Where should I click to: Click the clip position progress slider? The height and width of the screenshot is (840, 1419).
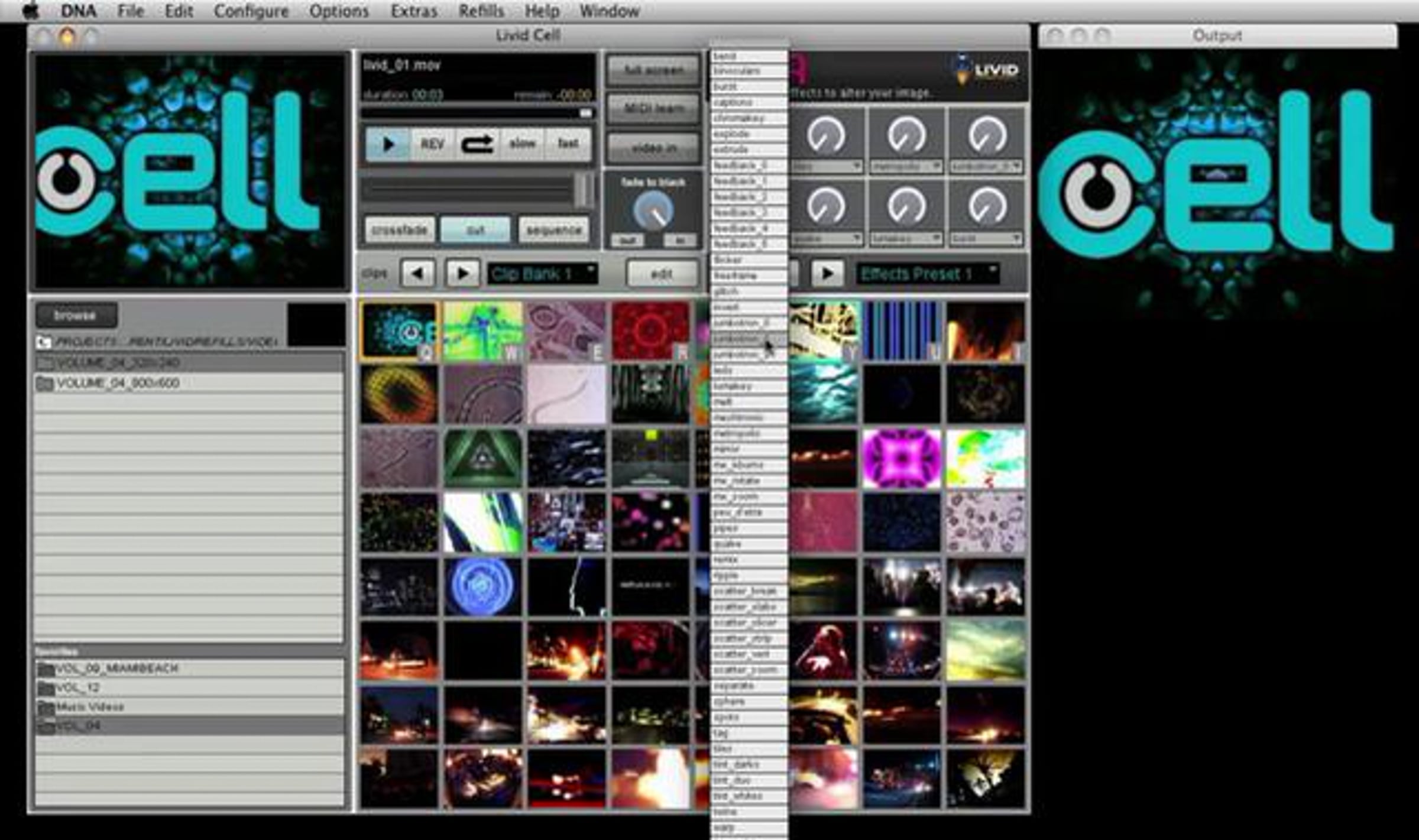[477, 113]
